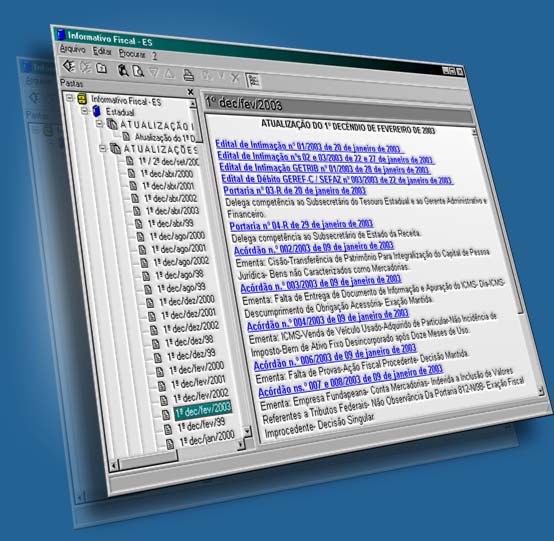The height and width of the screenshot is (541, 554).
Task: Click the grayed X icon in toolbar
Action: pos(235,78)
